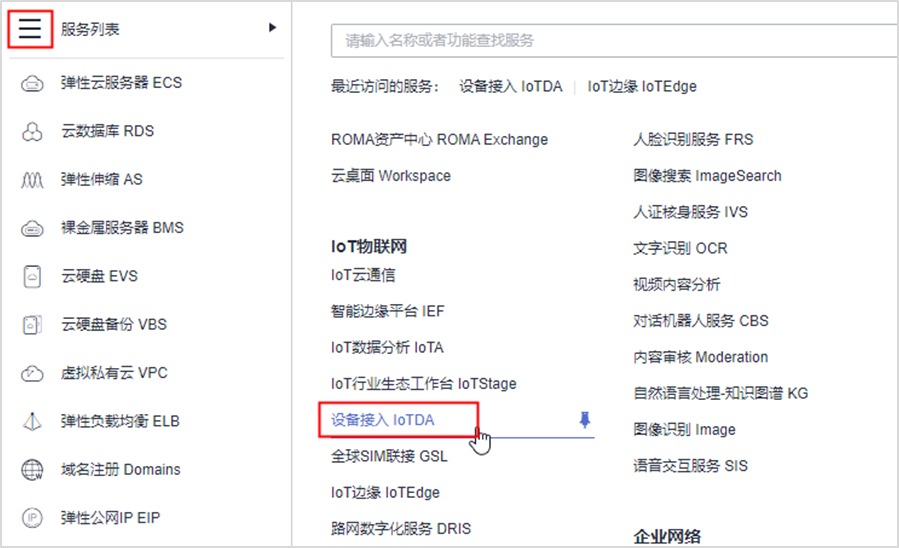Click the hamburger menu icon
The image size is (899, 548).
coord(30,29)
